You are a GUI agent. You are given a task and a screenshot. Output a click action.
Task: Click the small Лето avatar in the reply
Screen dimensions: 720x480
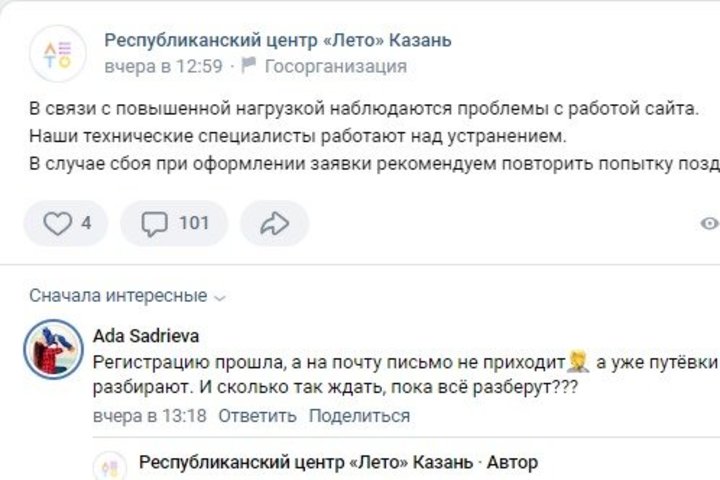point(108,467)
